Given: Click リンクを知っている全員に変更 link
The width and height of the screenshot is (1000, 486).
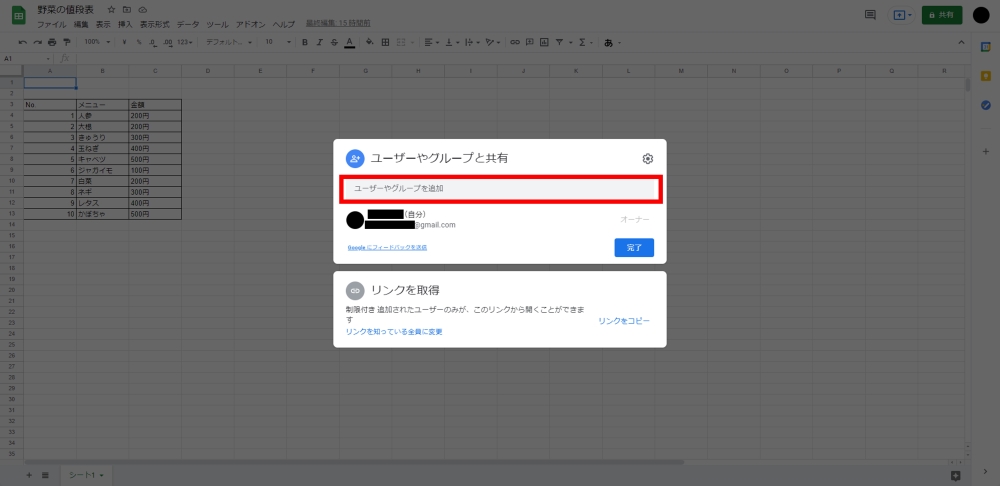Looking at the screenshot, I should tap(394, 332).
